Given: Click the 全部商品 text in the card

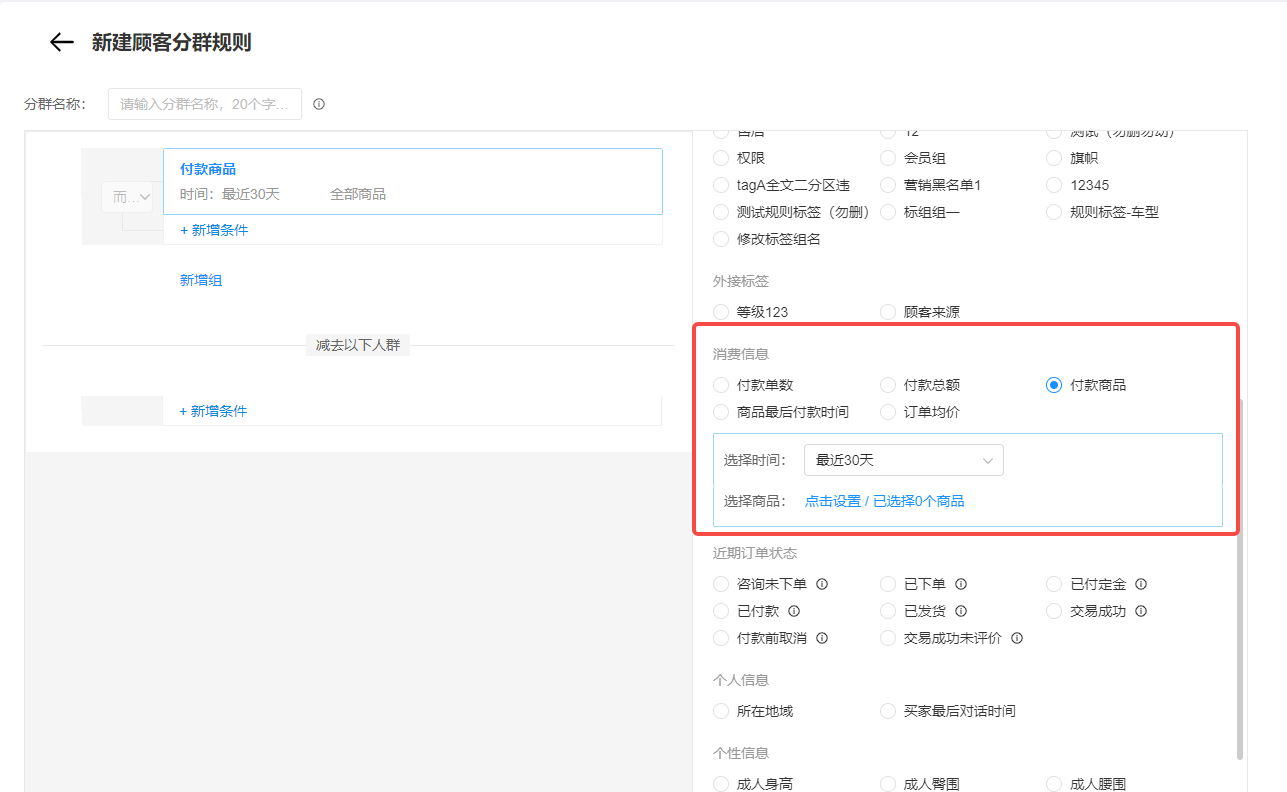Looking at the screenshot, I should pyautogui.click(x=358, y=194).
